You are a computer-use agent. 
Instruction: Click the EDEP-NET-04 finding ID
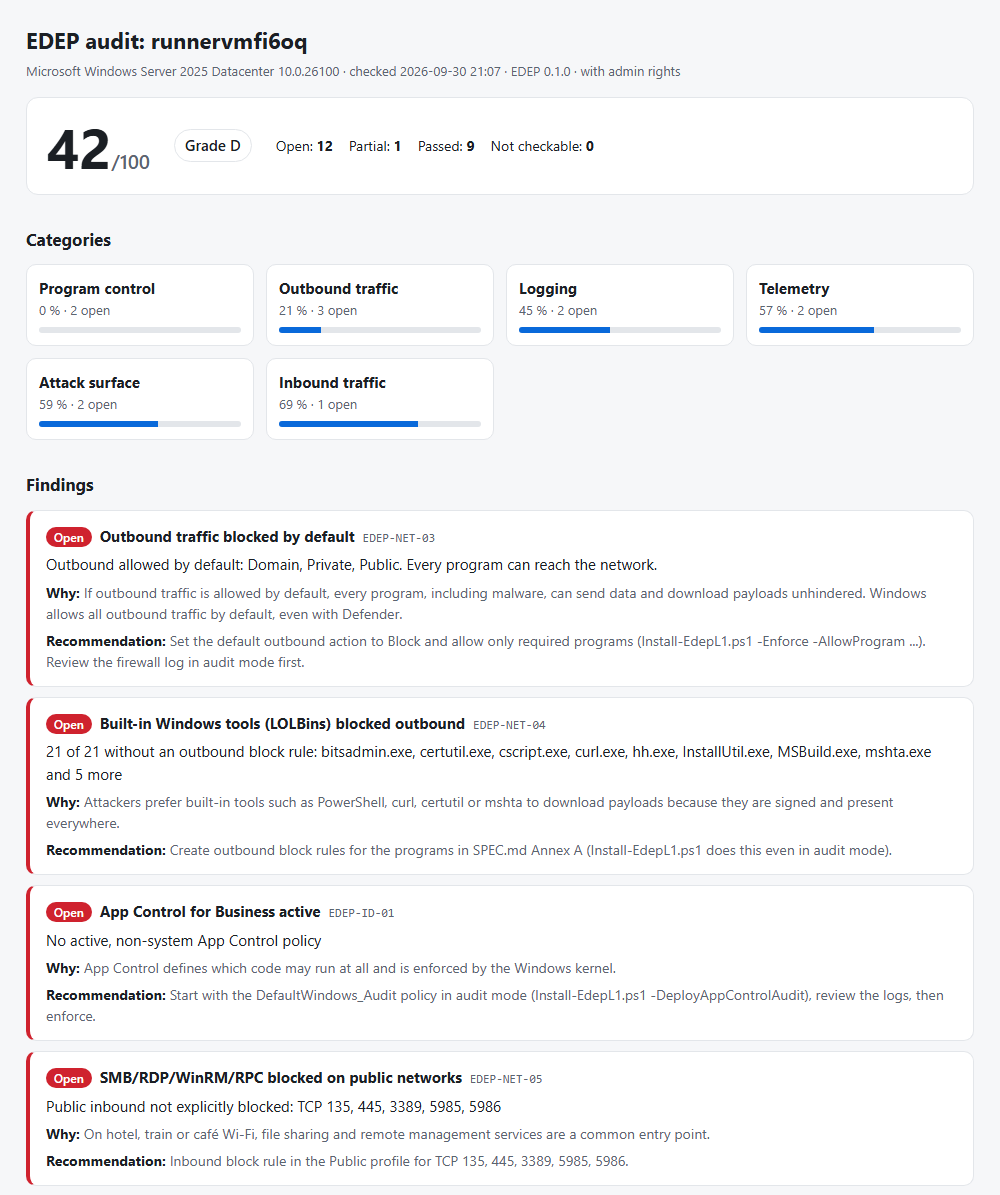tap(509, 725)
